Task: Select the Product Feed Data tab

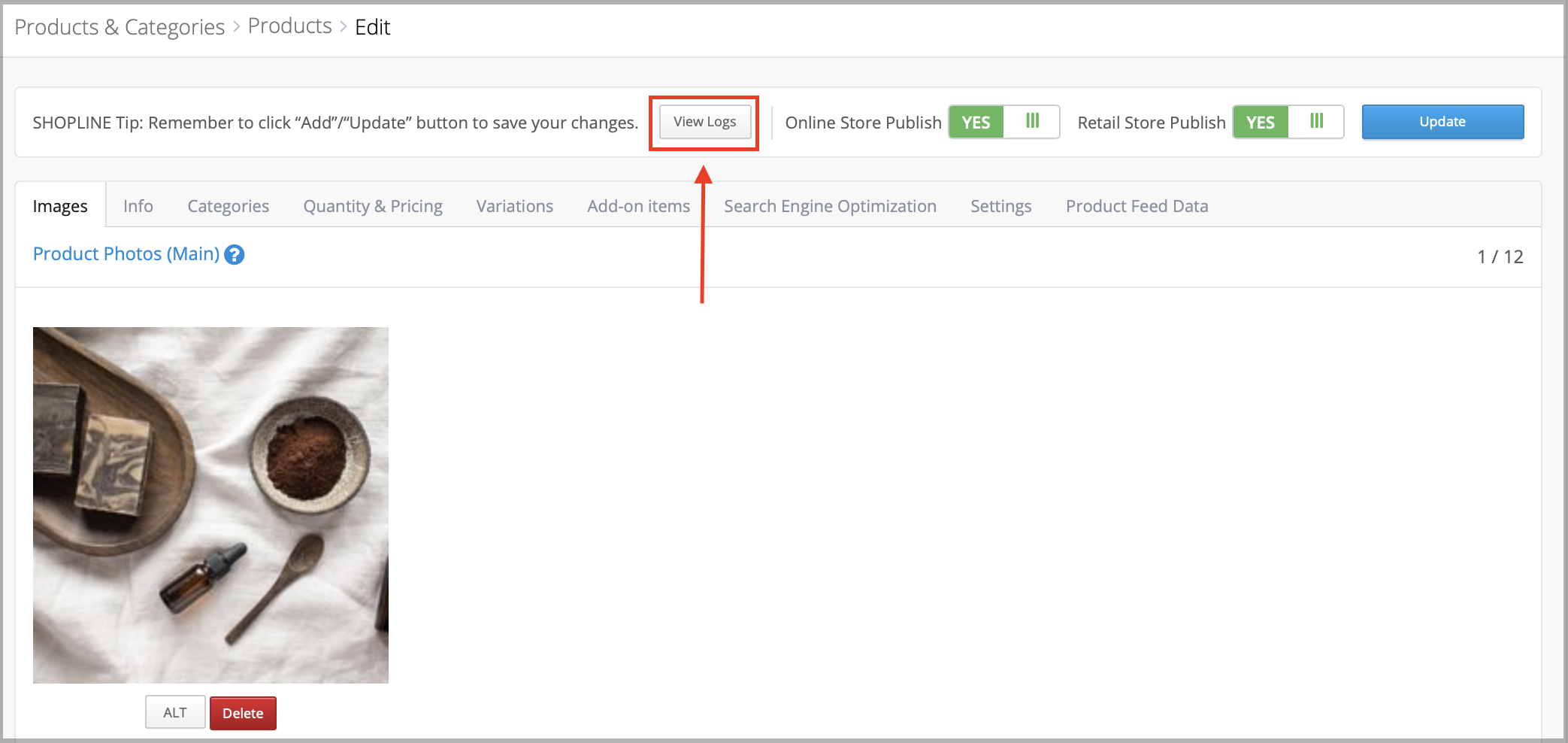Action: (1137, 206)
